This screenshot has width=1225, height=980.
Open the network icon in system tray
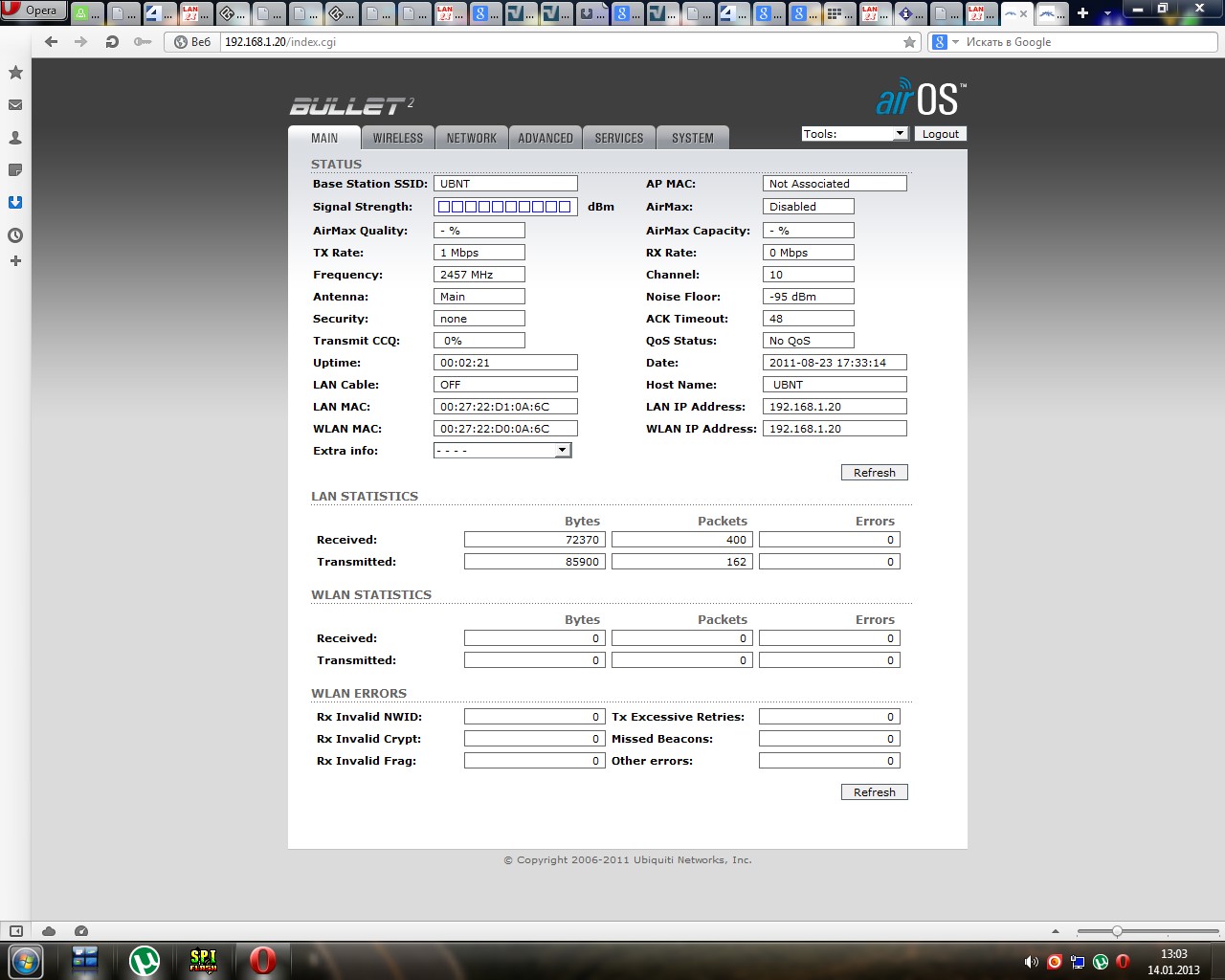tap(1078, 962)
